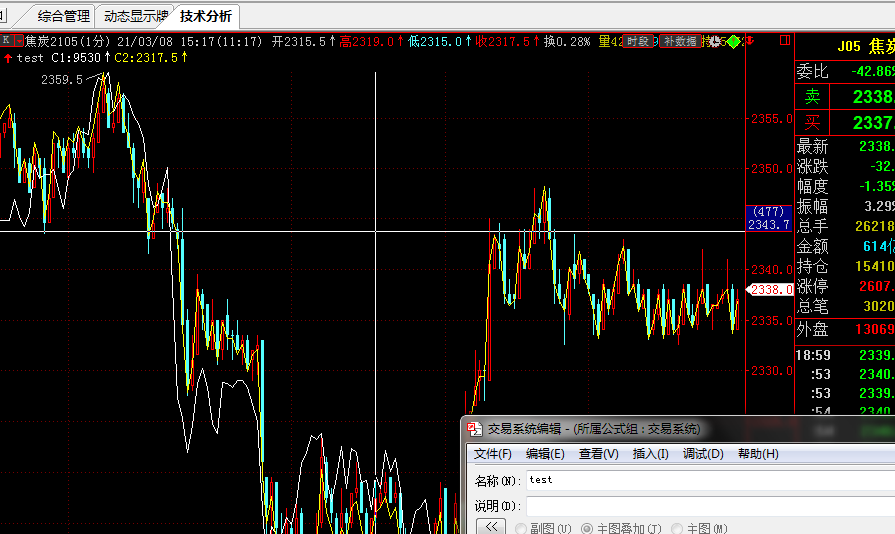
Task: Click the 总手 total volume row
Action: point(845,226)
